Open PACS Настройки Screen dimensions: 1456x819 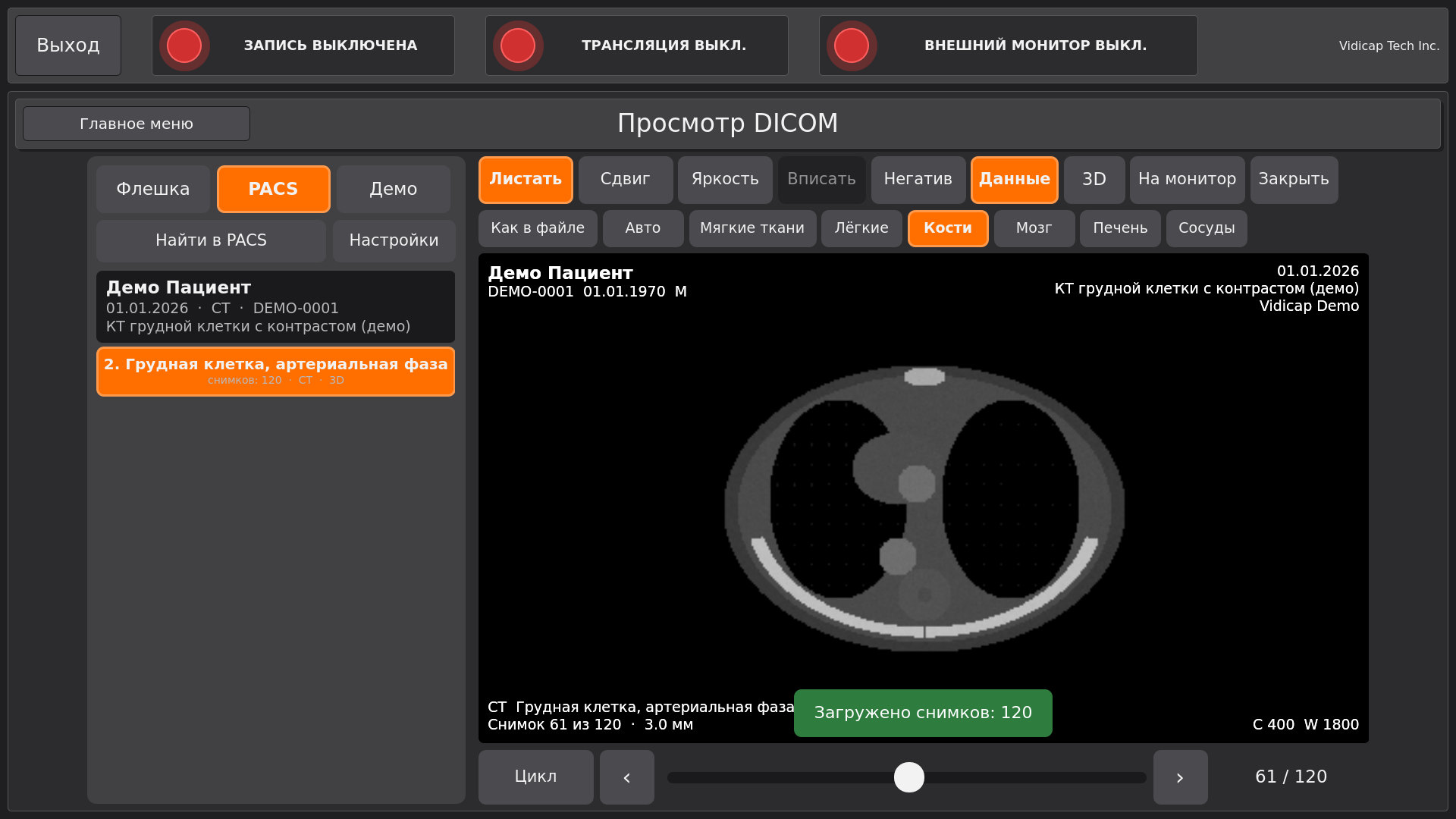394,240
